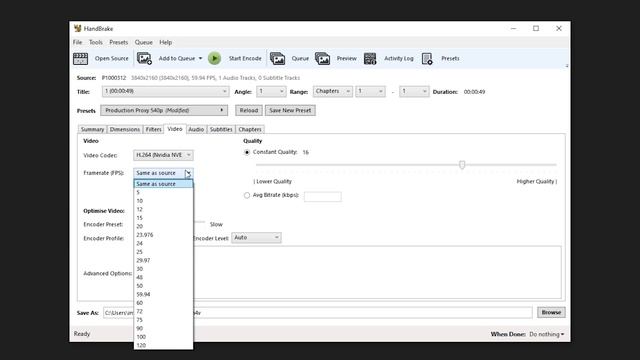Viewport: 640px width, 360px height.
Task: Choose 120 fps in framerate list
Action: (163, 345)
